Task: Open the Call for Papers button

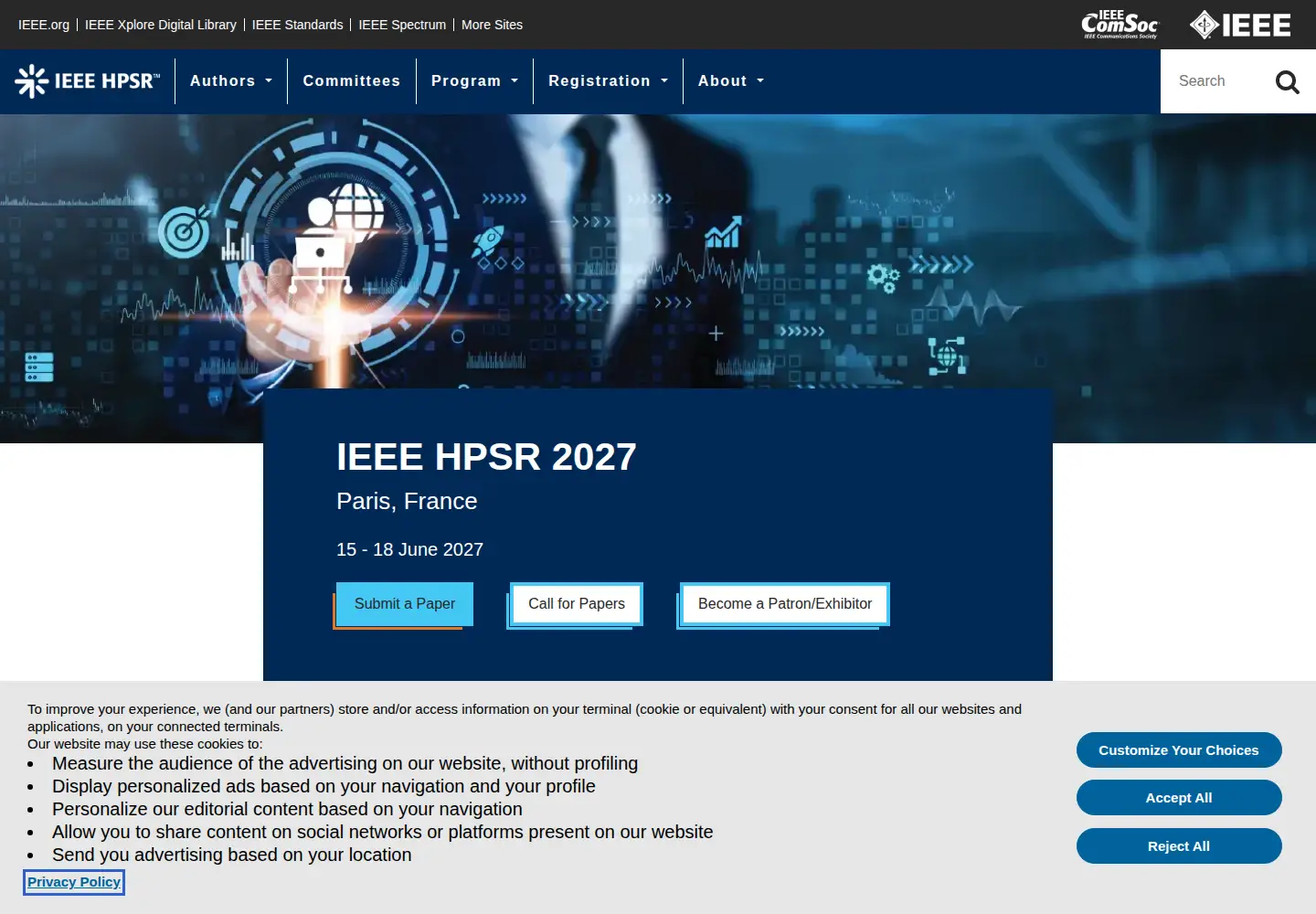Action: (577, 604)
